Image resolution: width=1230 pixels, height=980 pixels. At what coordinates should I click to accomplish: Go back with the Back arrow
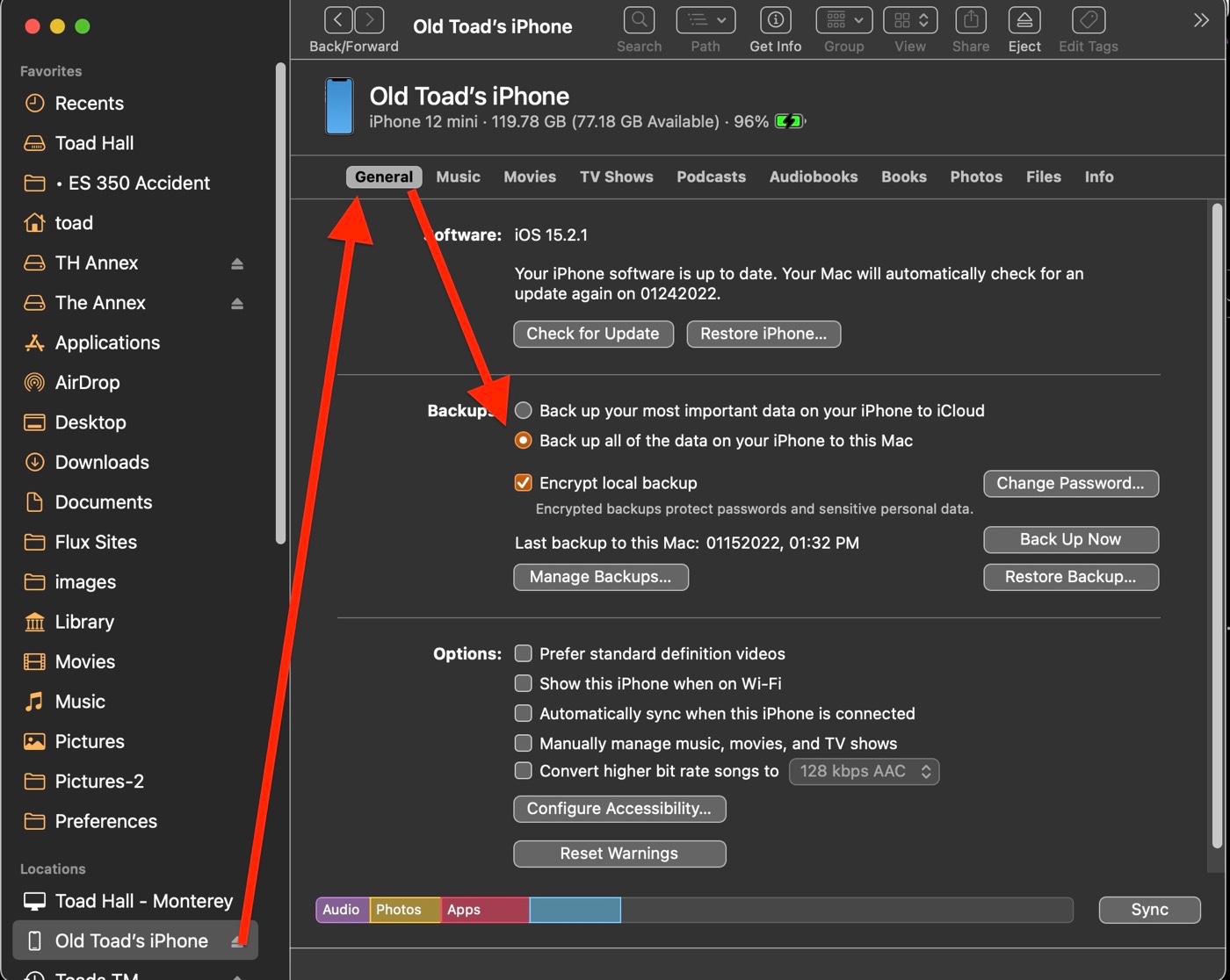point(338,20)
